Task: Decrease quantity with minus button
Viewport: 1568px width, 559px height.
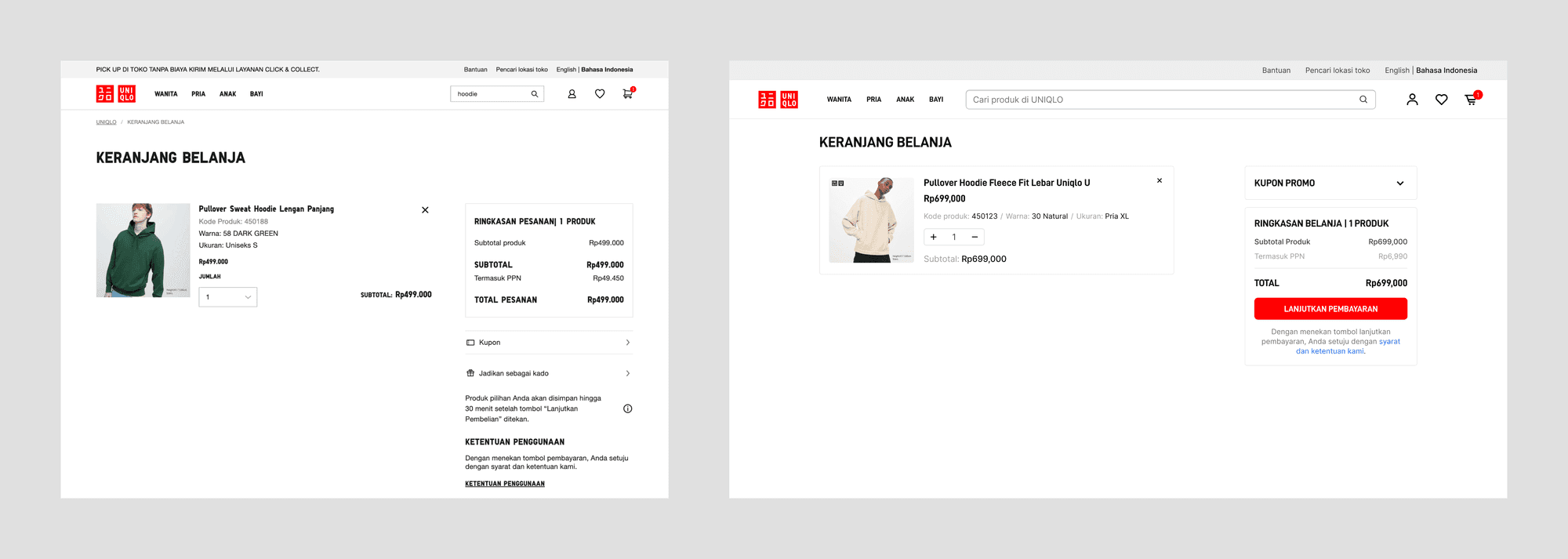Action: [x=975, y=237]
